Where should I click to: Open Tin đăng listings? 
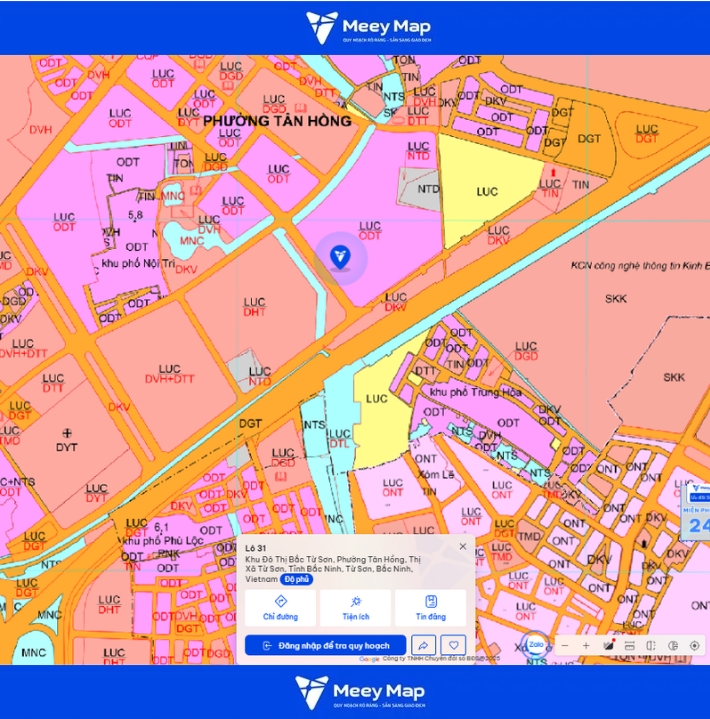point(430,608)
